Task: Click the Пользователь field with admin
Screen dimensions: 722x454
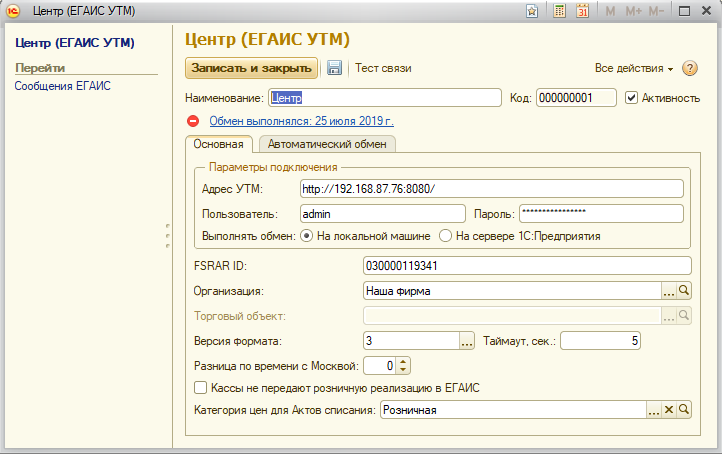Action: coord(383,214)
